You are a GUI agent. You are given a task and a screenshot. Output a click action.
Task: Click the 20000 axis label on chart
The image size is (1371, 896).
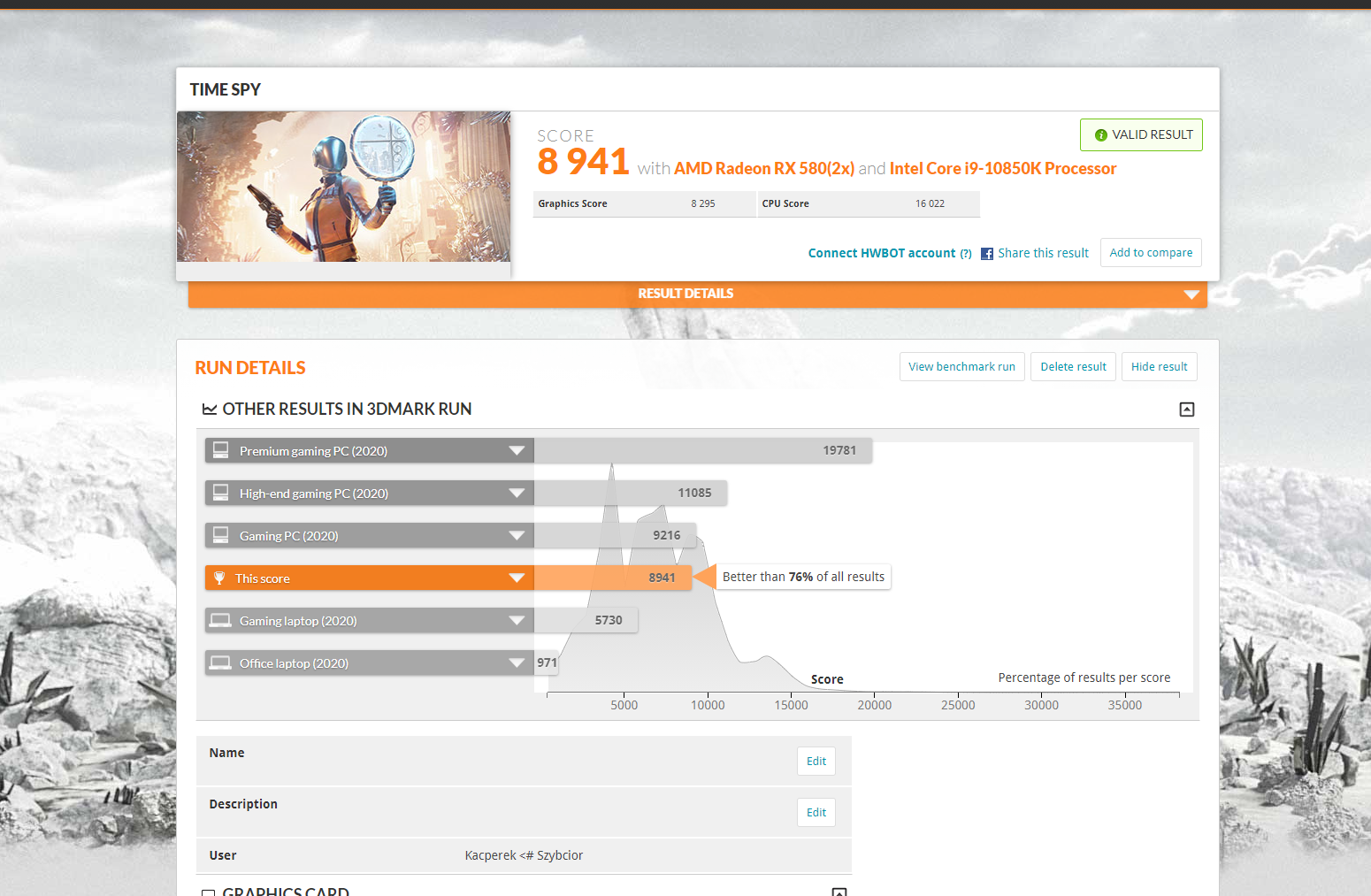tap(875, 705)
